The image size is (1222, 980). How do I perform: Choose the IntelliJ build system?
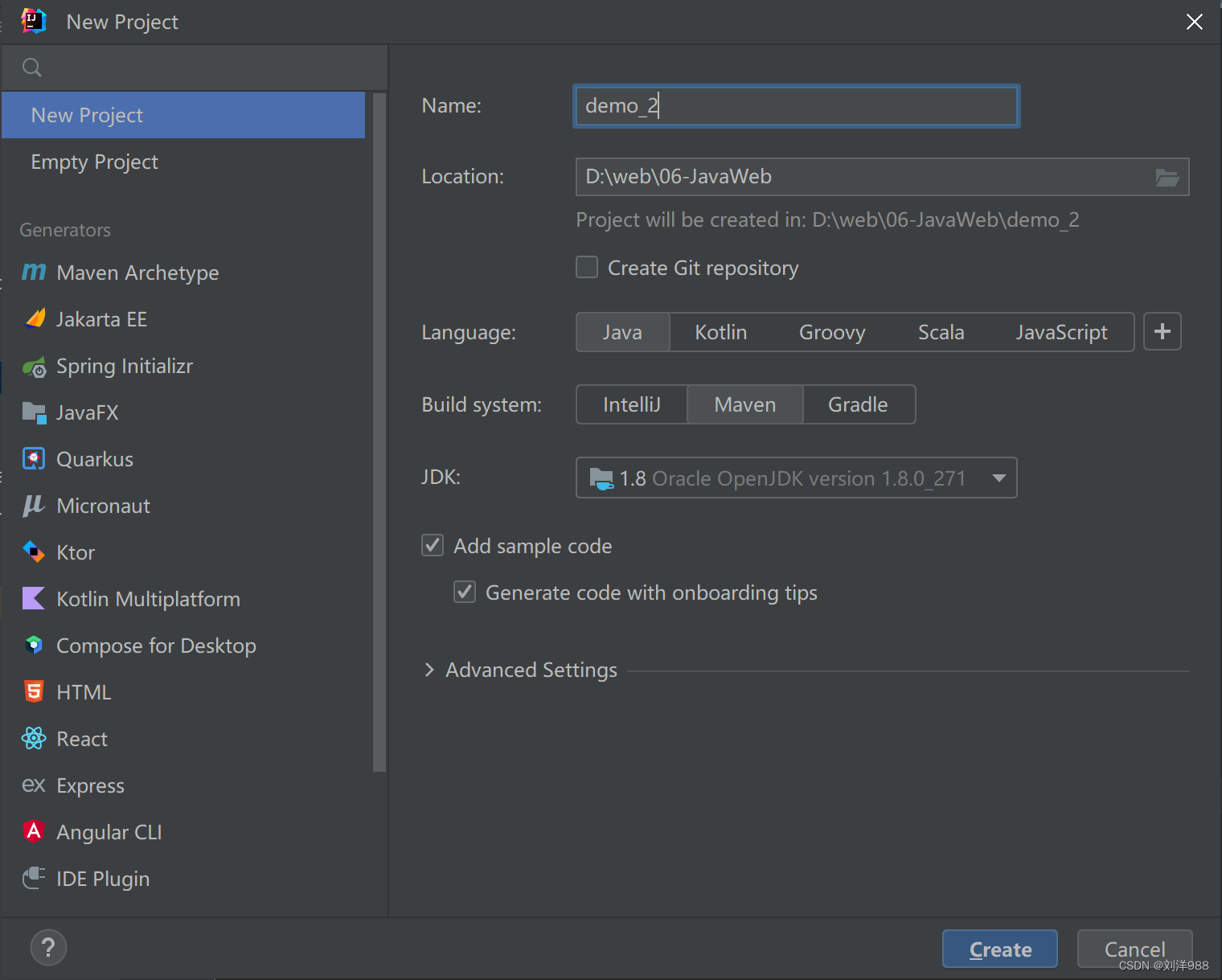[632, 404]
